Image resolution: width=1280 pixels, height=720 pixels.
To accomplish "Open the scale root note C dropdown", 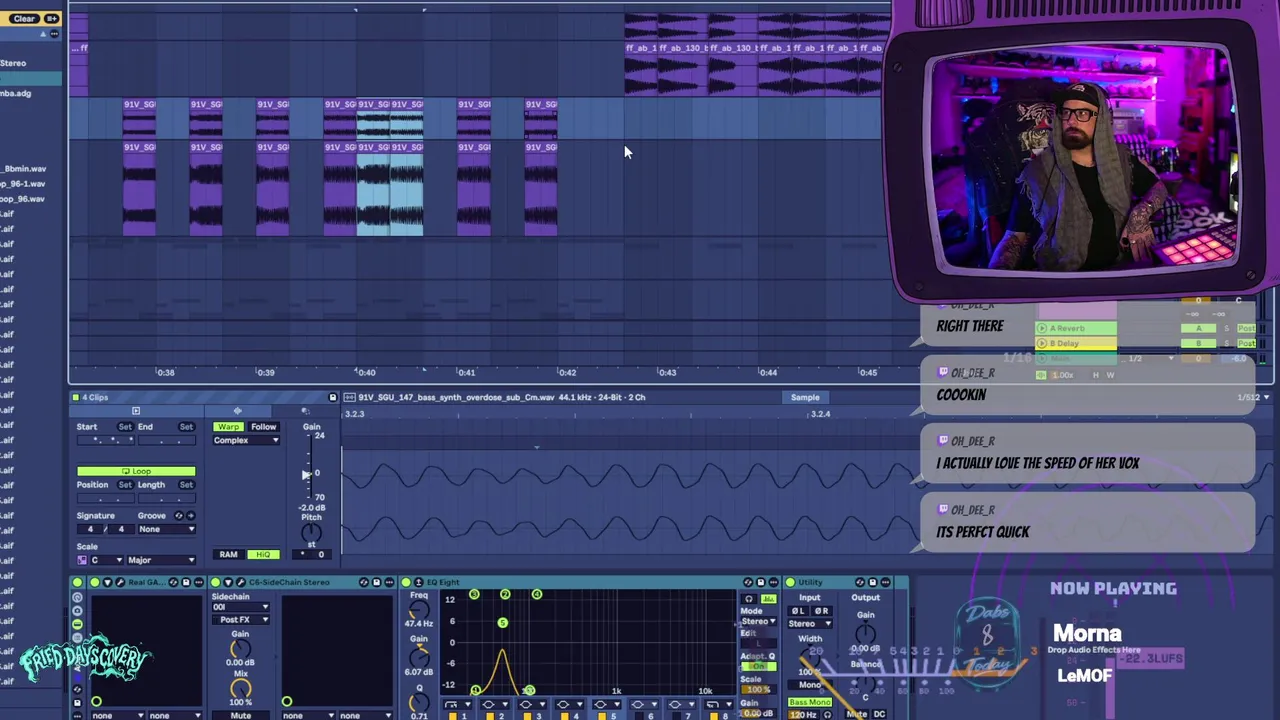I will 106,560.
